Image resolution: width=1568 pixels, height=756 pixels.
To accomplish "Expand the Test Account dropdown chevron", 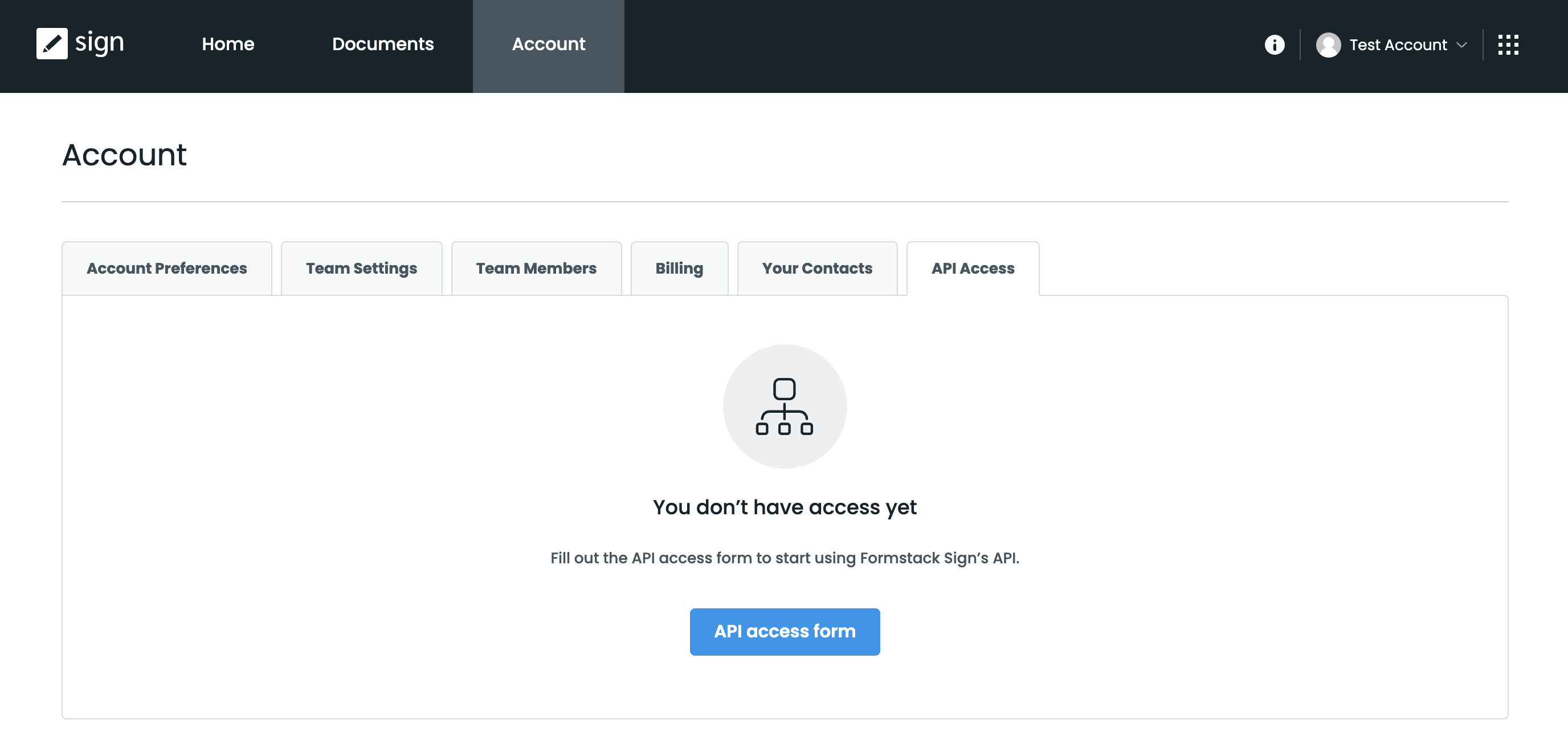I will click(x=1461, y=45).
